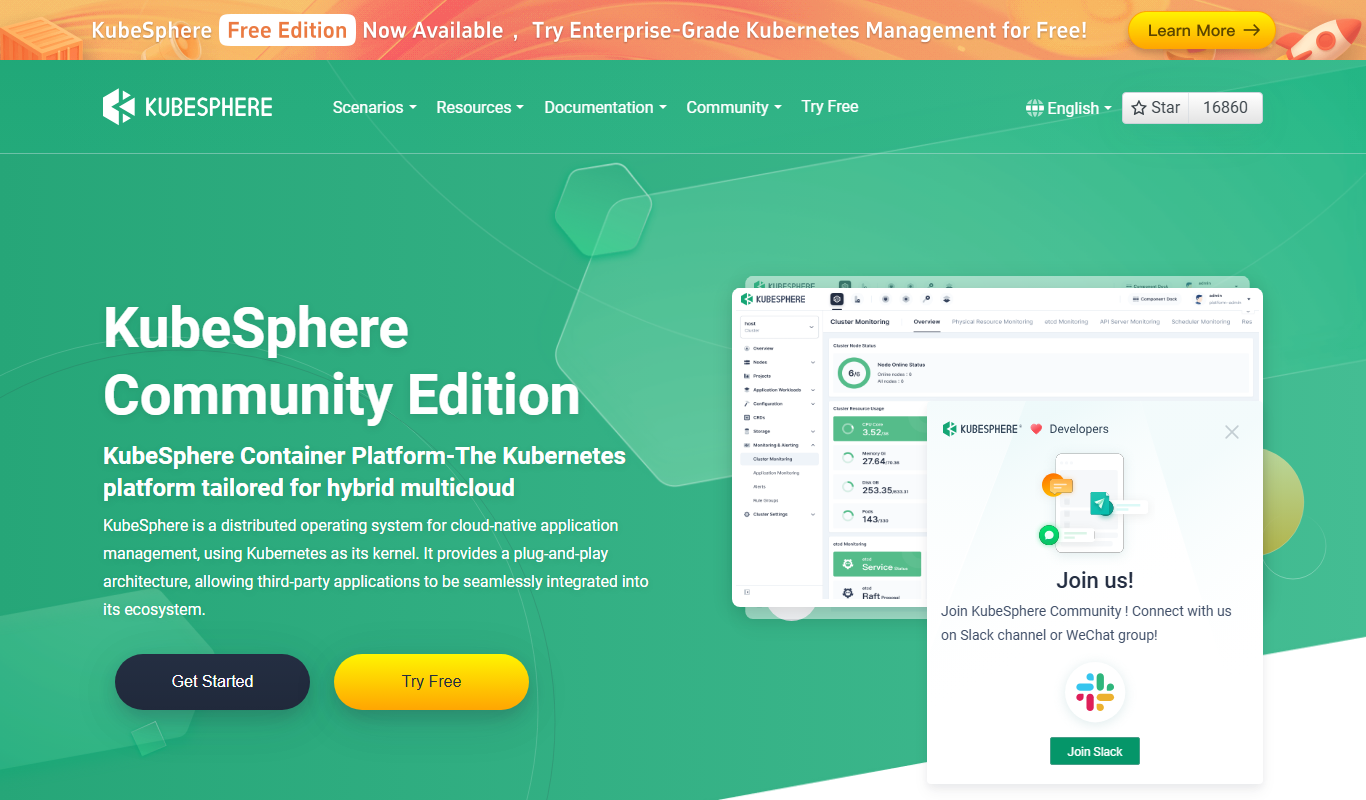Collapse Monitoring & Alerting in dashboard sidebar

click(812, 445)
